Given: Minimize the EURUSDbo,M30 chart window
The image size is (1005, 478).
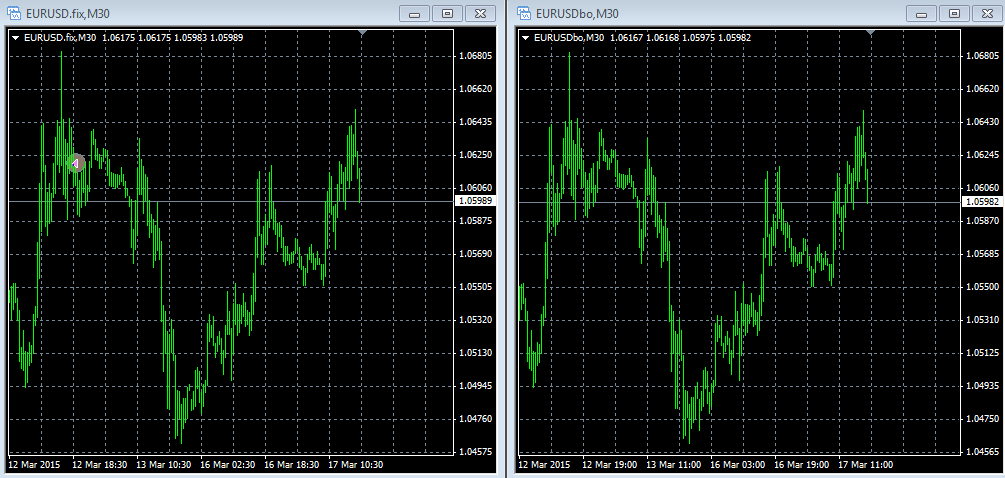Looking at the screenshot, I should click(x=922, y=13).
